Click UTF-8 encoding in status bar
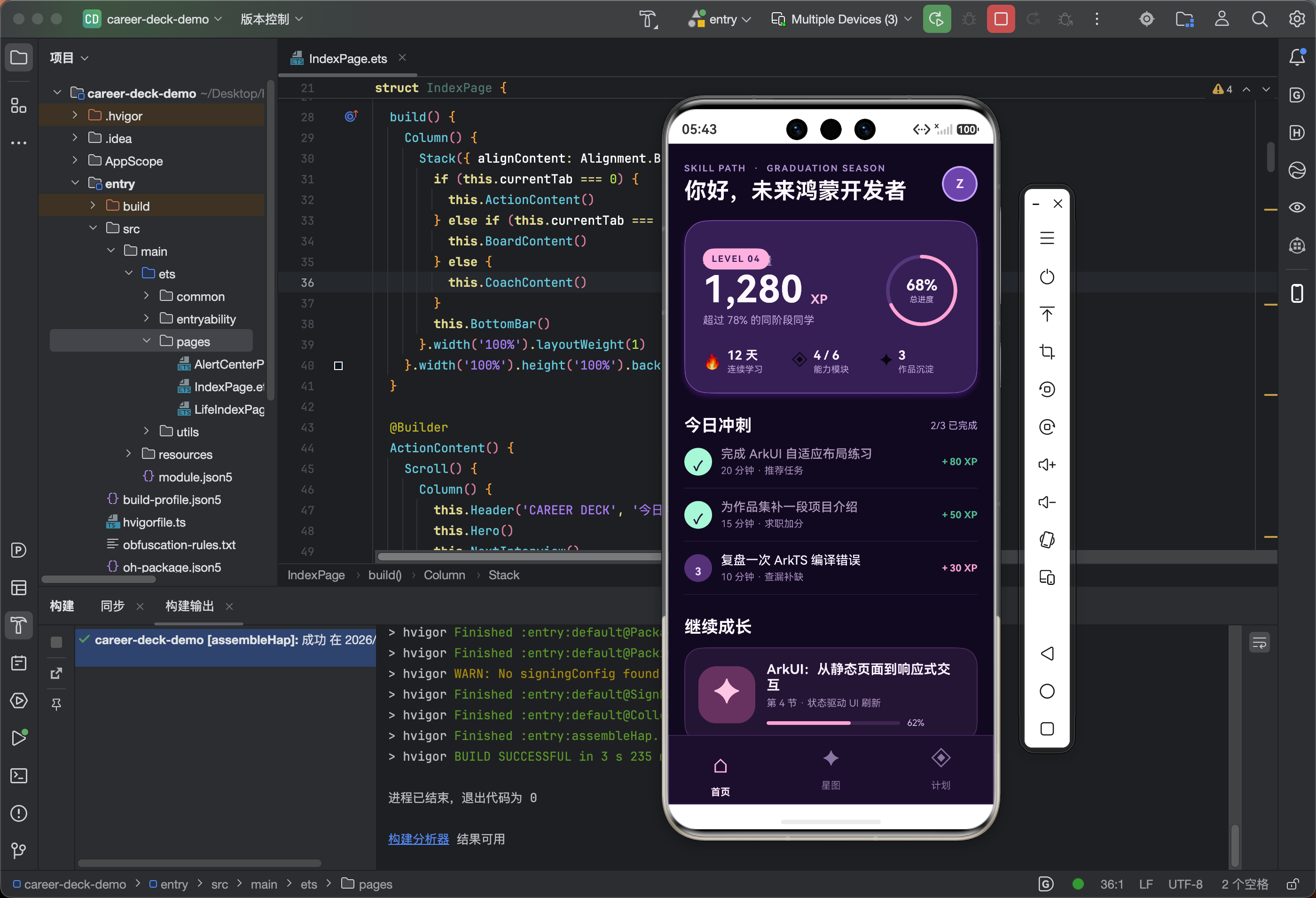 (x=1185, y=884)
